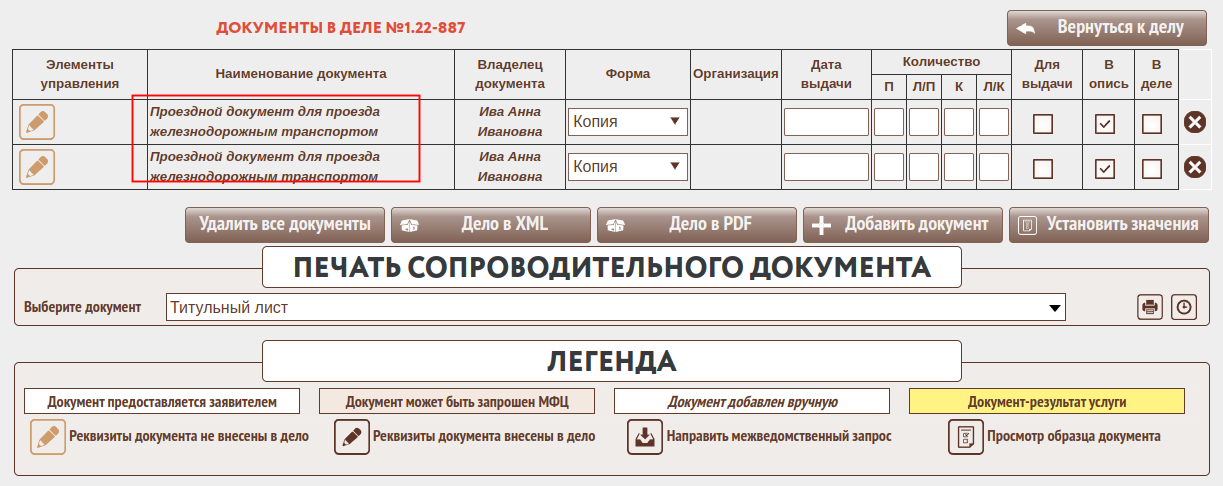1223x486 pixels.
Task: Export case via 'Дело в PDF'
Action: [696, 225]
